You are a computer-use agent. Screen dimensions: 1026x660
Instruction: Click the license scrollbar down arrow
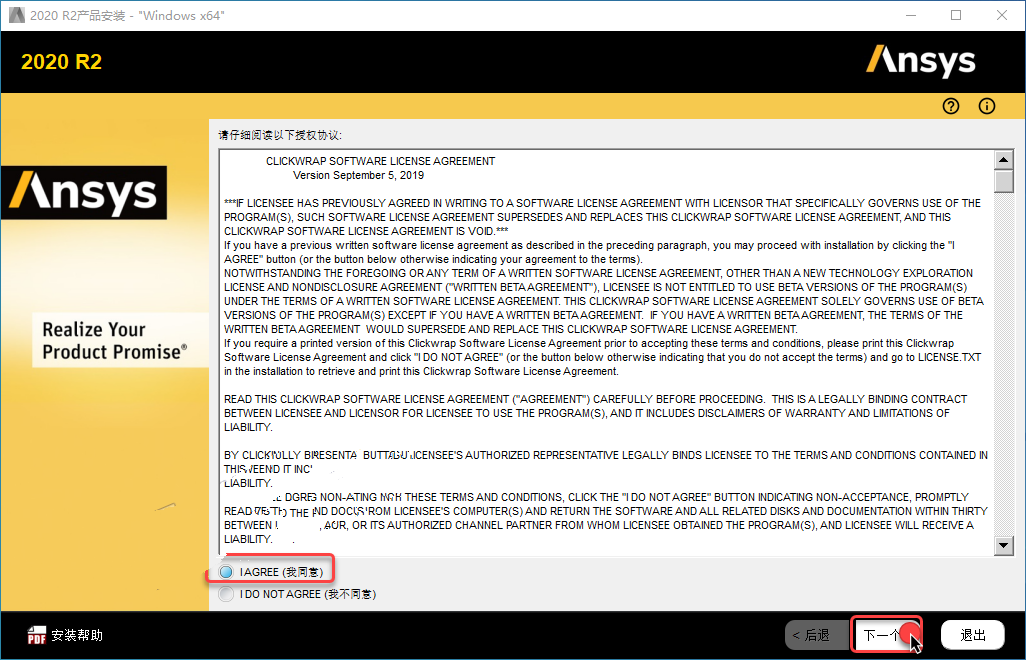(x=1003, y=546)
